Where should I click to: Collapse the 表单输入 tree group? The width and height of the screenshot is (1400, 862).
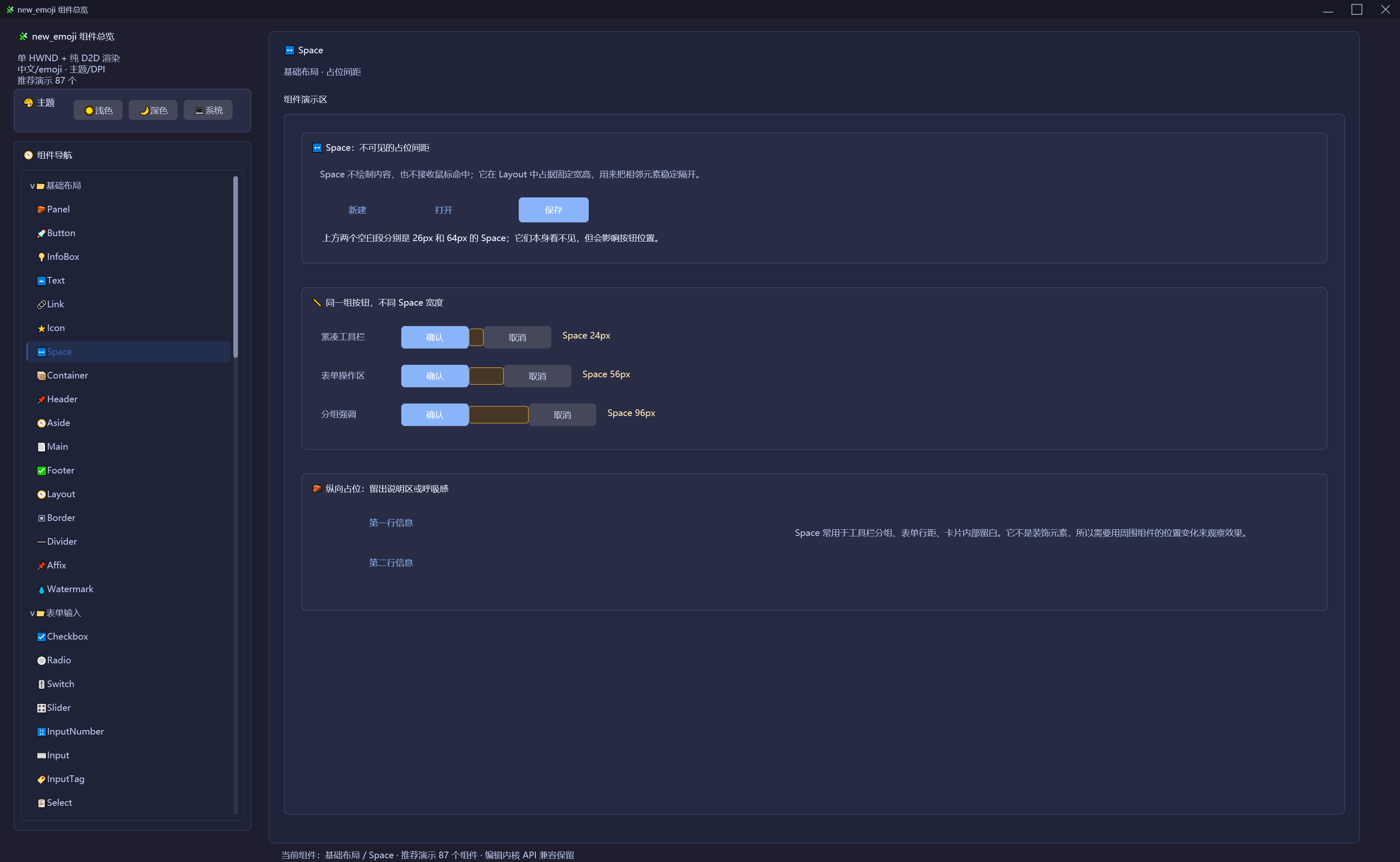(32, 613)
